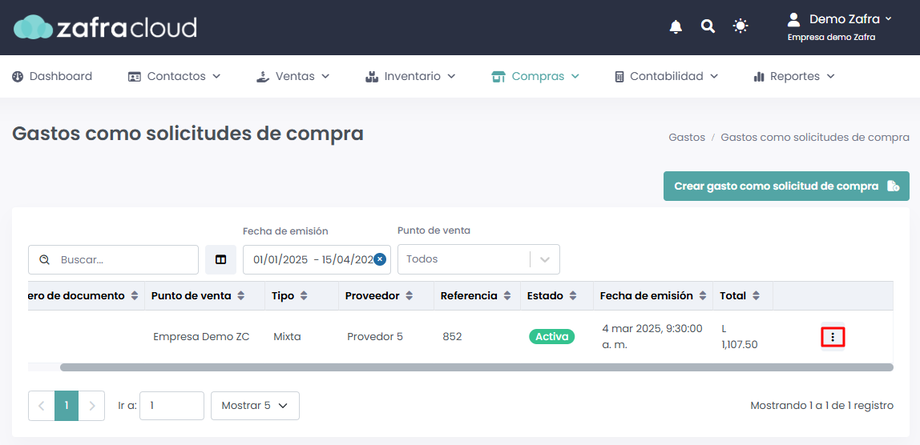Screen dimensions: 920x445
Task: Click Crear gasto como solicitud de compra
Action: [786, 186]
